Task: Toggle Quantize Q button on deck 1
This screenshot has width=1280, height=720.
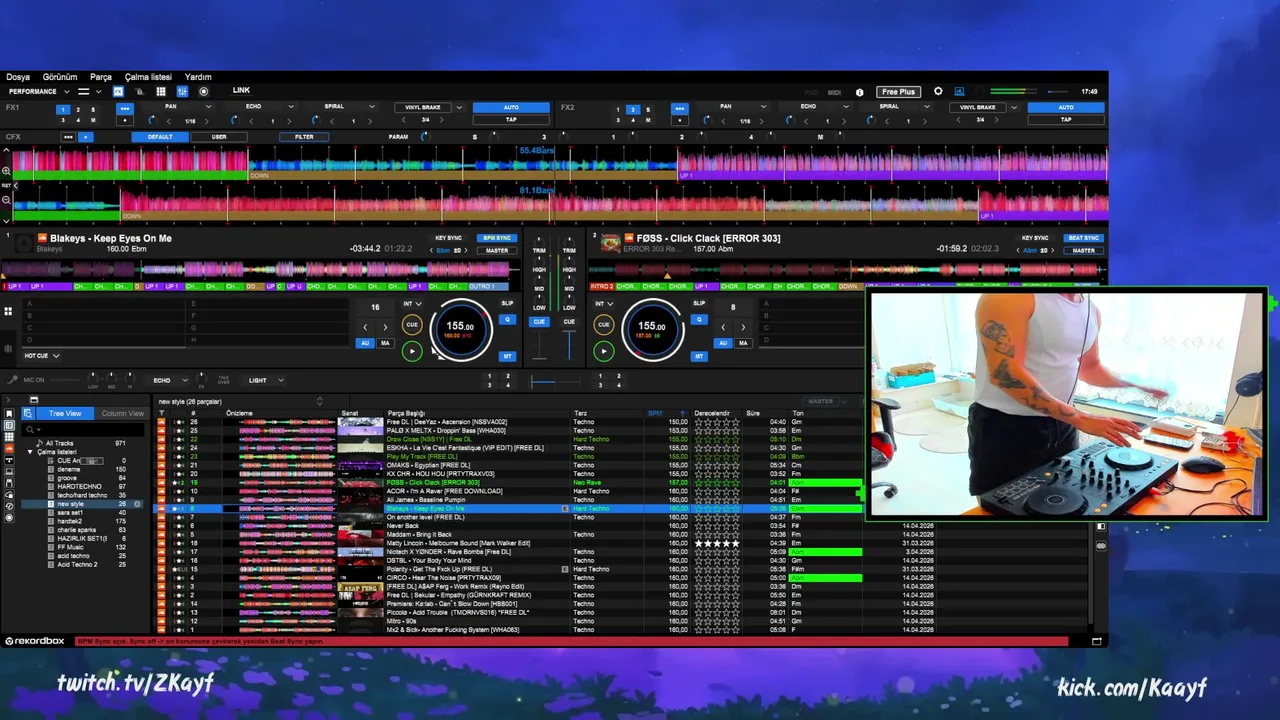Action: point(507,320)
